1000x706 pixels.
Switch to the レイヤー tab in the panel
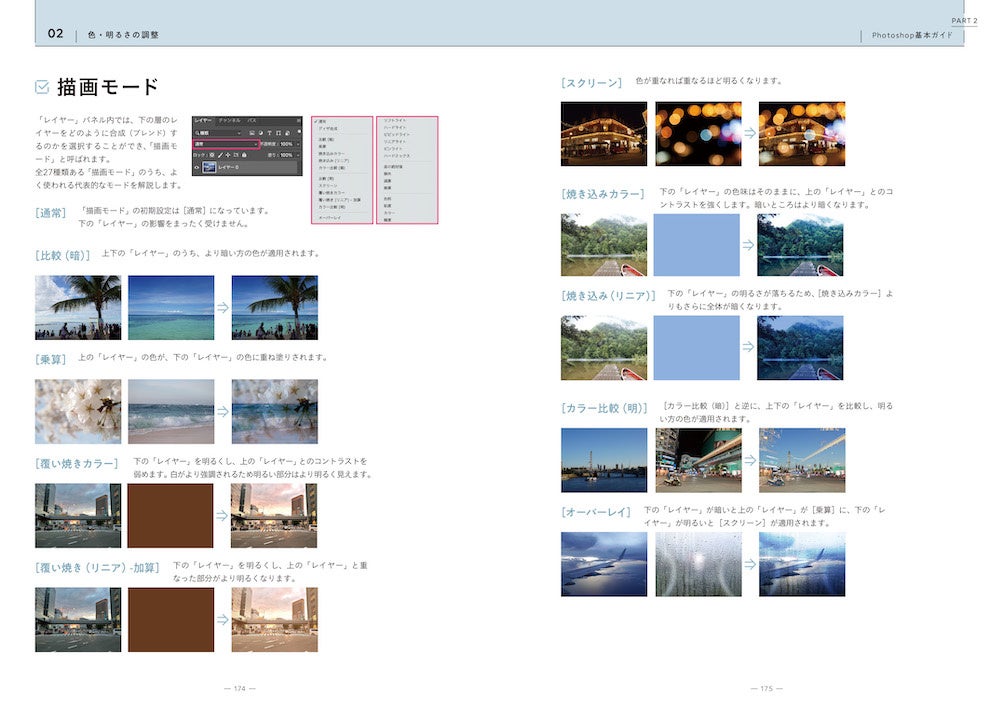(203, 121)
